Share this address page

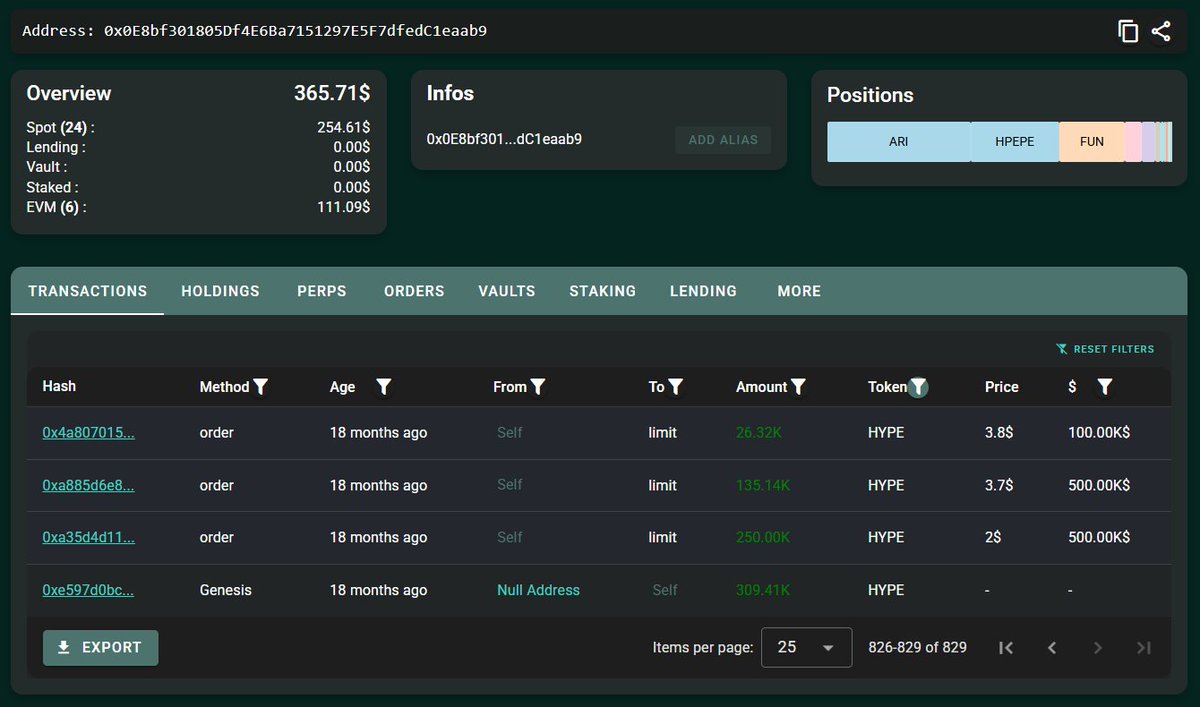coord(1160,31)
